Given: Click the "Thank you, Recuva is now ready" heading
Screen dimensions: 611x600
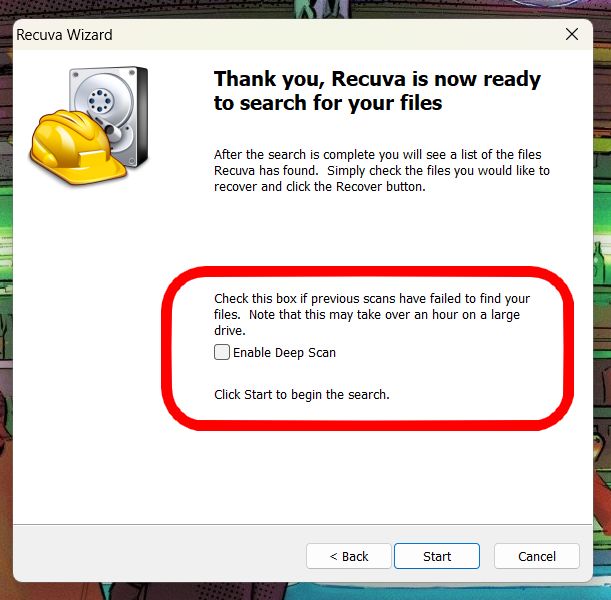Looking at the screenshot, I should (x=377, y=79).
